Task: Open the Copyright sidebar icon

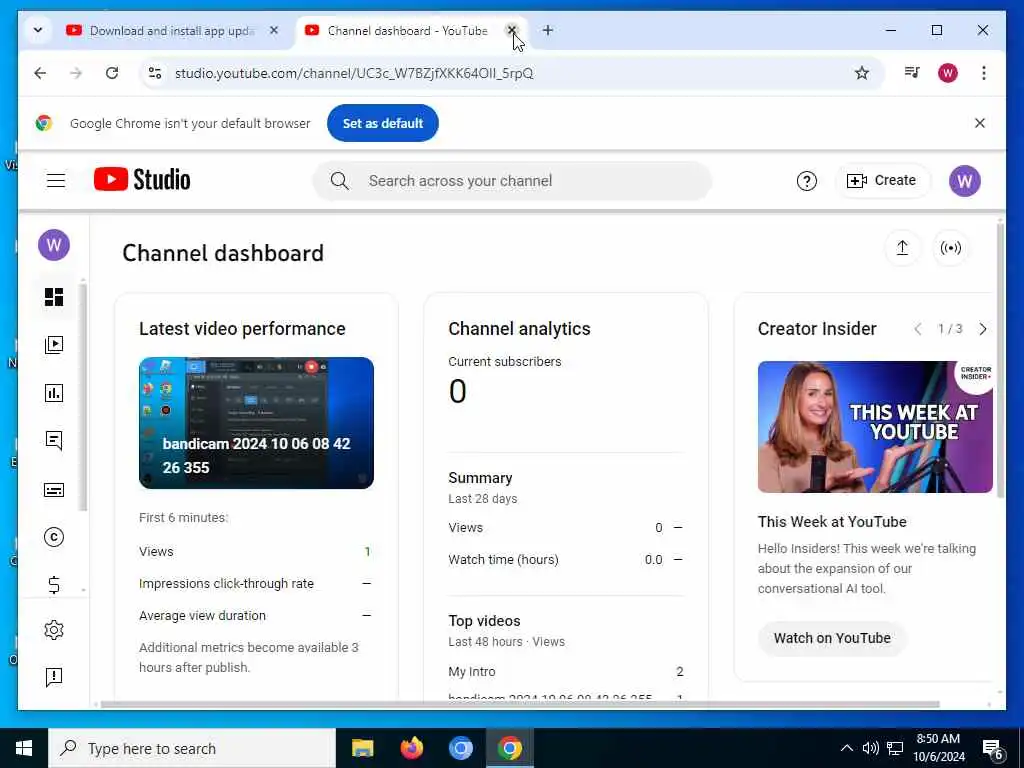Action: click(54, 537)
